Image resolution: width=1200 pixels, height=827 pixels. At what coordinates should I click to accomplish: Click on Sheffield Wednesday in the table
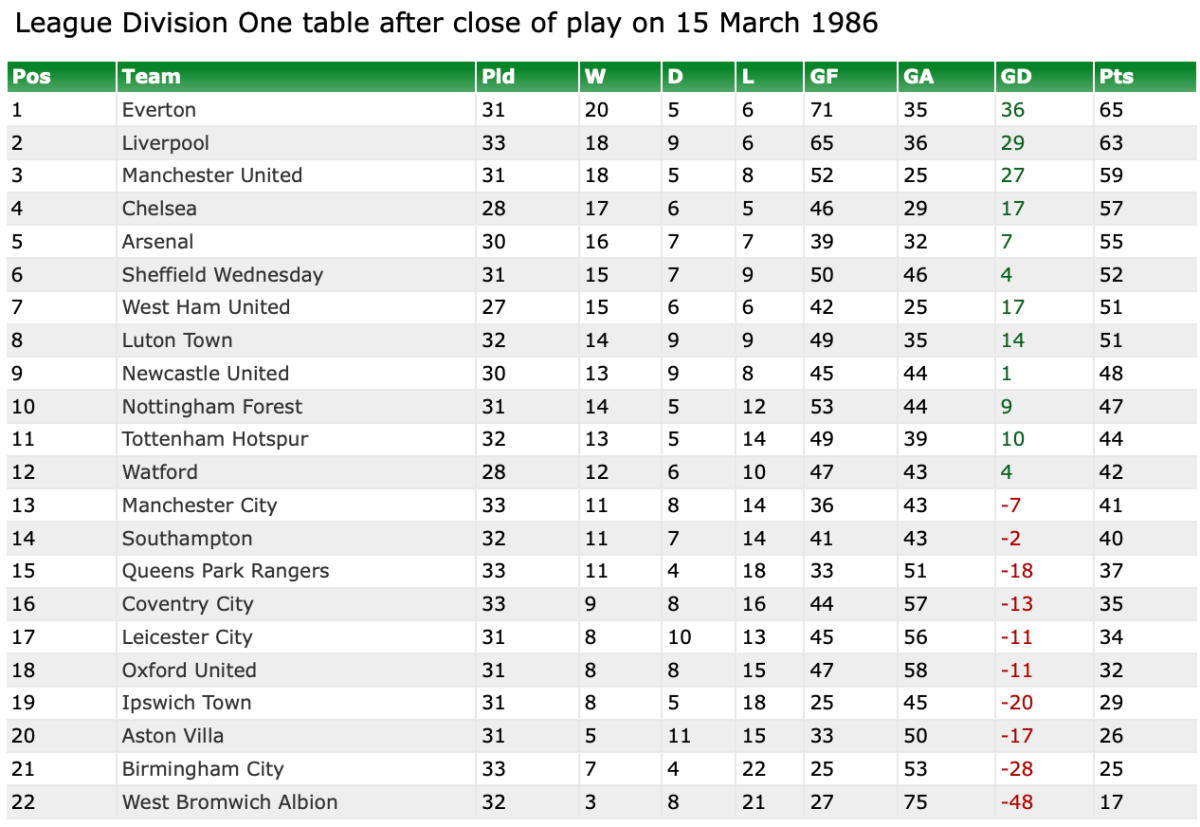tap(222, 275)
